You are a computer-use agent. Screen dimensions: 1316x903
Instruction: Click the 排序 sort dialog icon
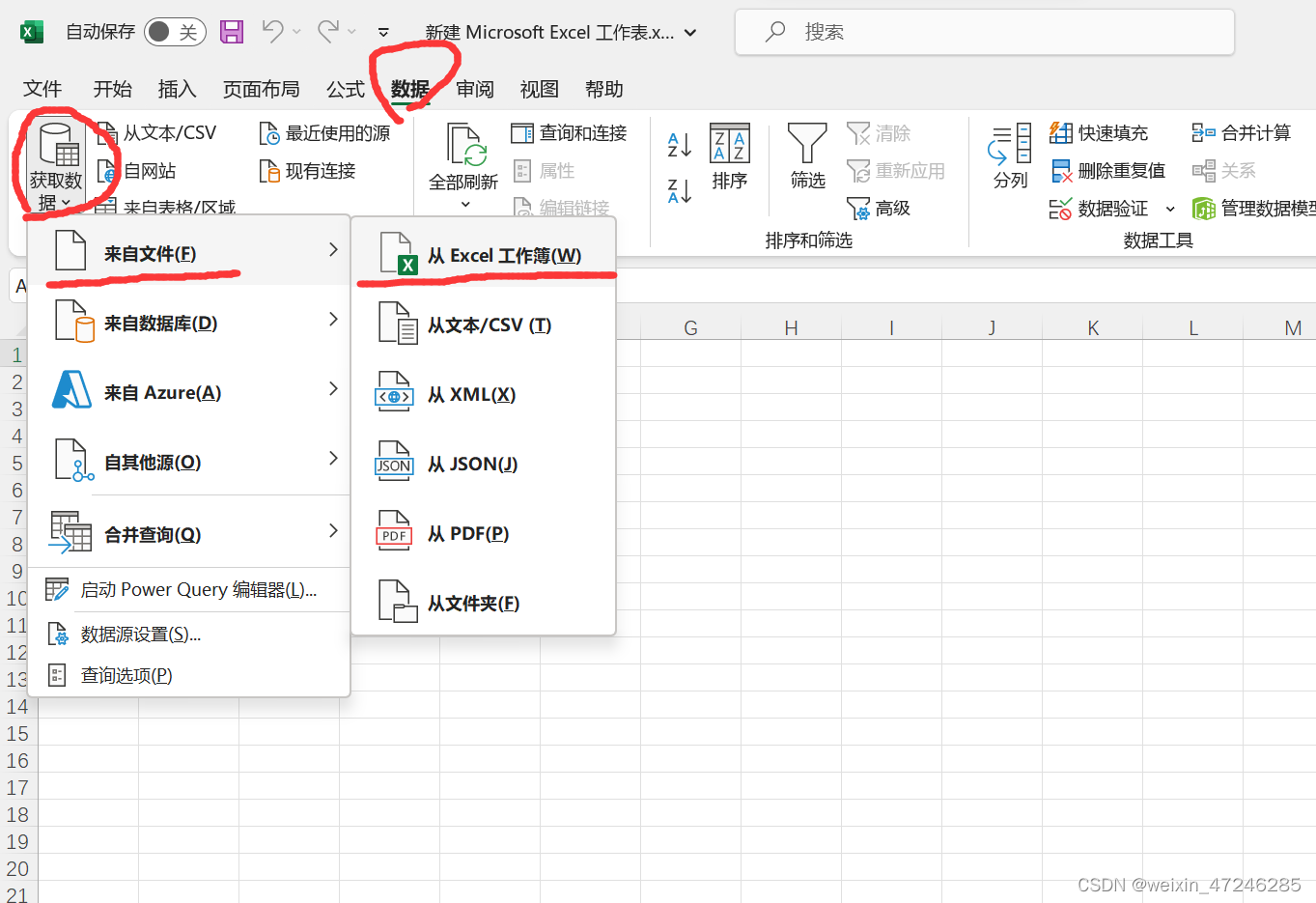730,143
